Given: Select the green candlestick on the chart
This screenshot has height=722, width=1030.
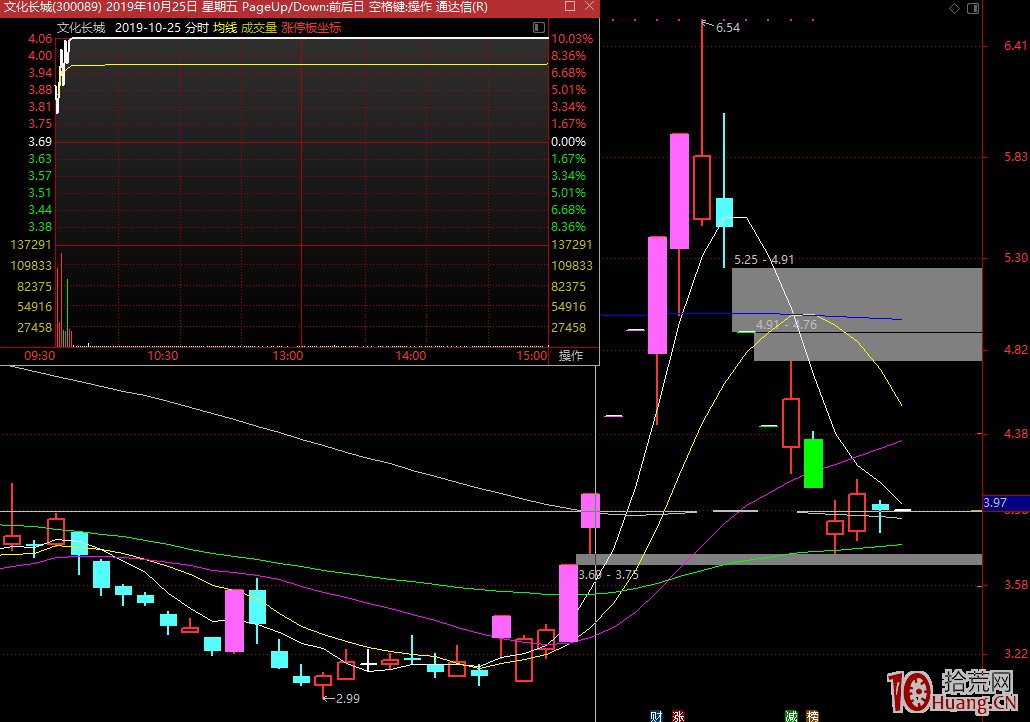Looking at the screenshot, I should pos(813,462).
